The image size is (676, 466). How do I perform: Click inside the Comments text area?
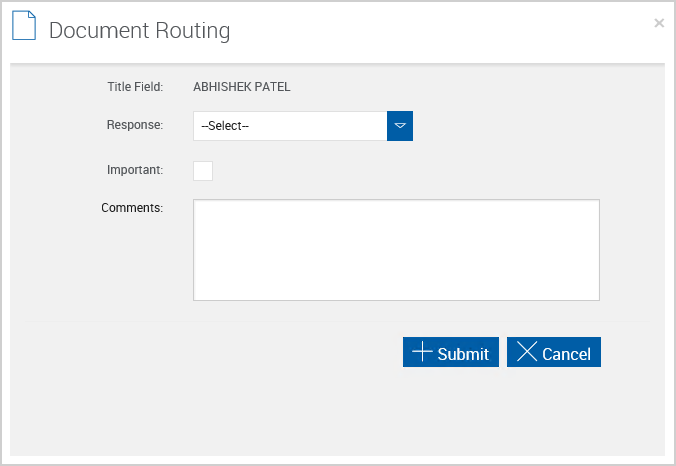(x=396, y=250)
